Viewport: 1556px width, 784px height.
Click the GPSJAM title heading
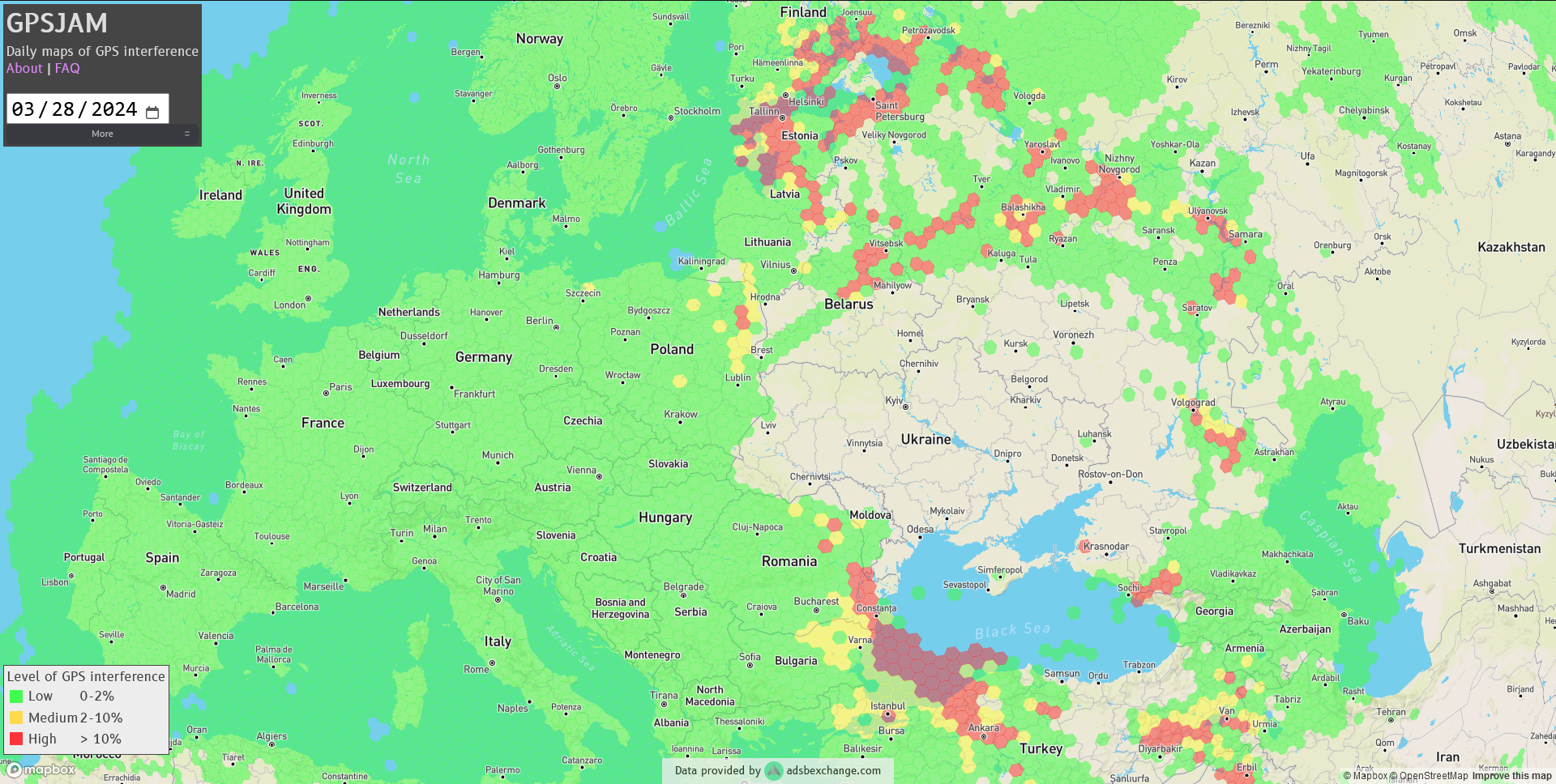pos(57,23)
